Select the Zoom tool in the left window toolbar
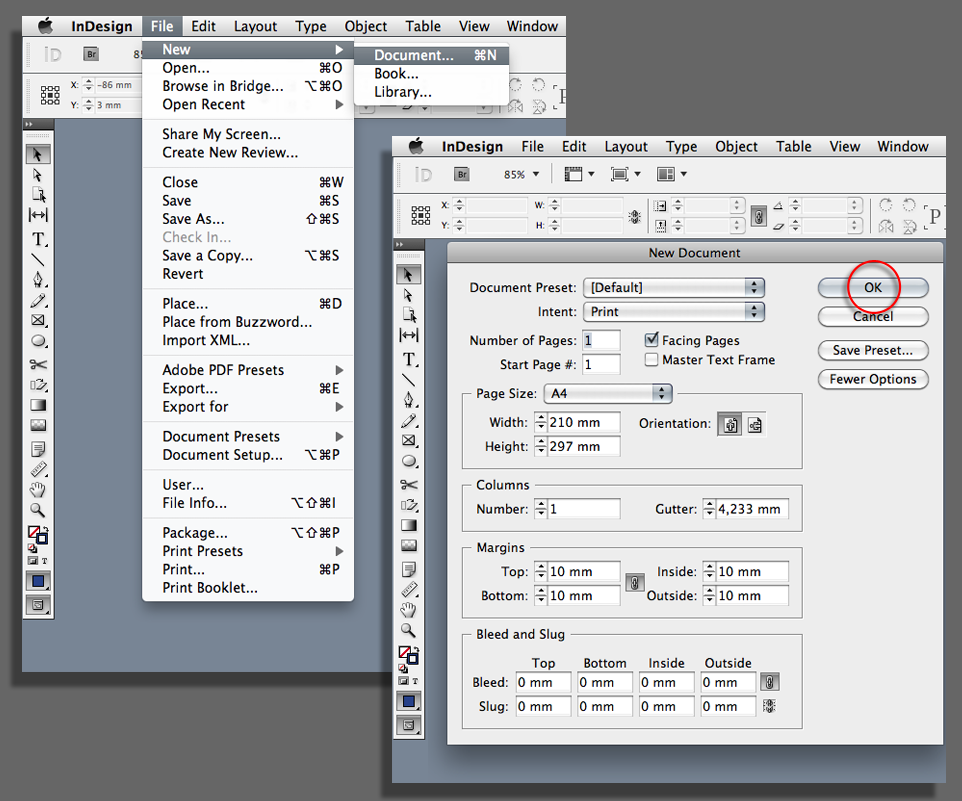 tap(38, 510)
